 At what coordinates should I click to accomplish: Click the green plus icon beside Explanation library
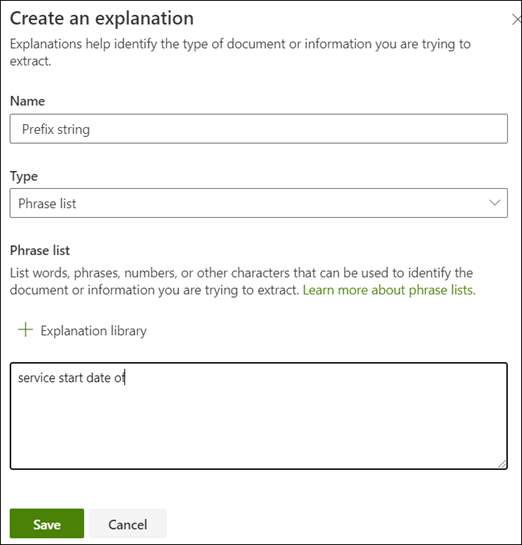[25, 330]
